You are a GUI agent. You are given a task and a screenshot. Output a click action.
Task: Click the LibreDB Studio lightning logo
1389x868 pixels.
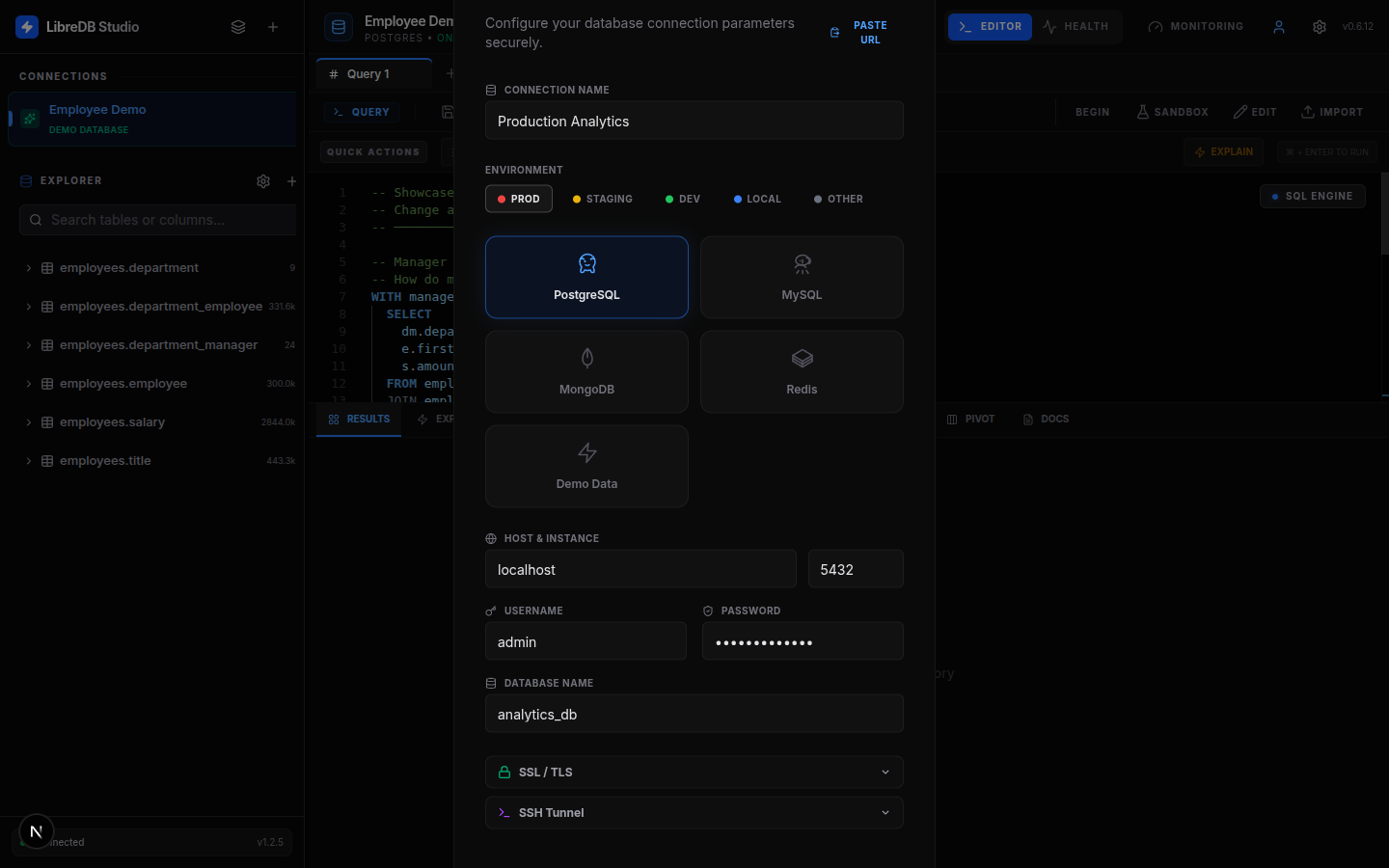(27, 27)
